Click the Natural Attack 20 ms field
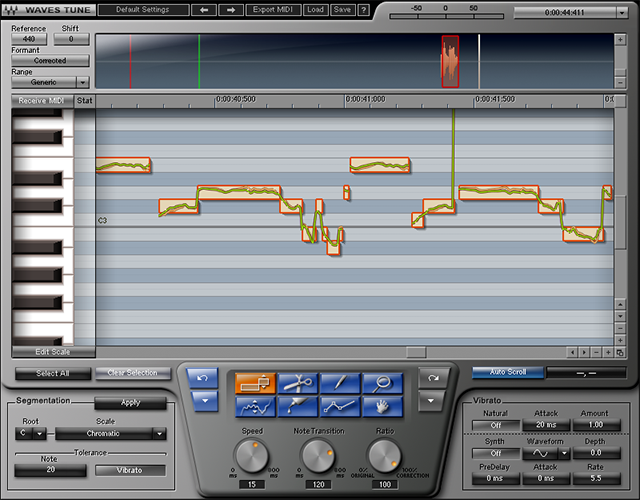640x500 pixels. [546, 425]
